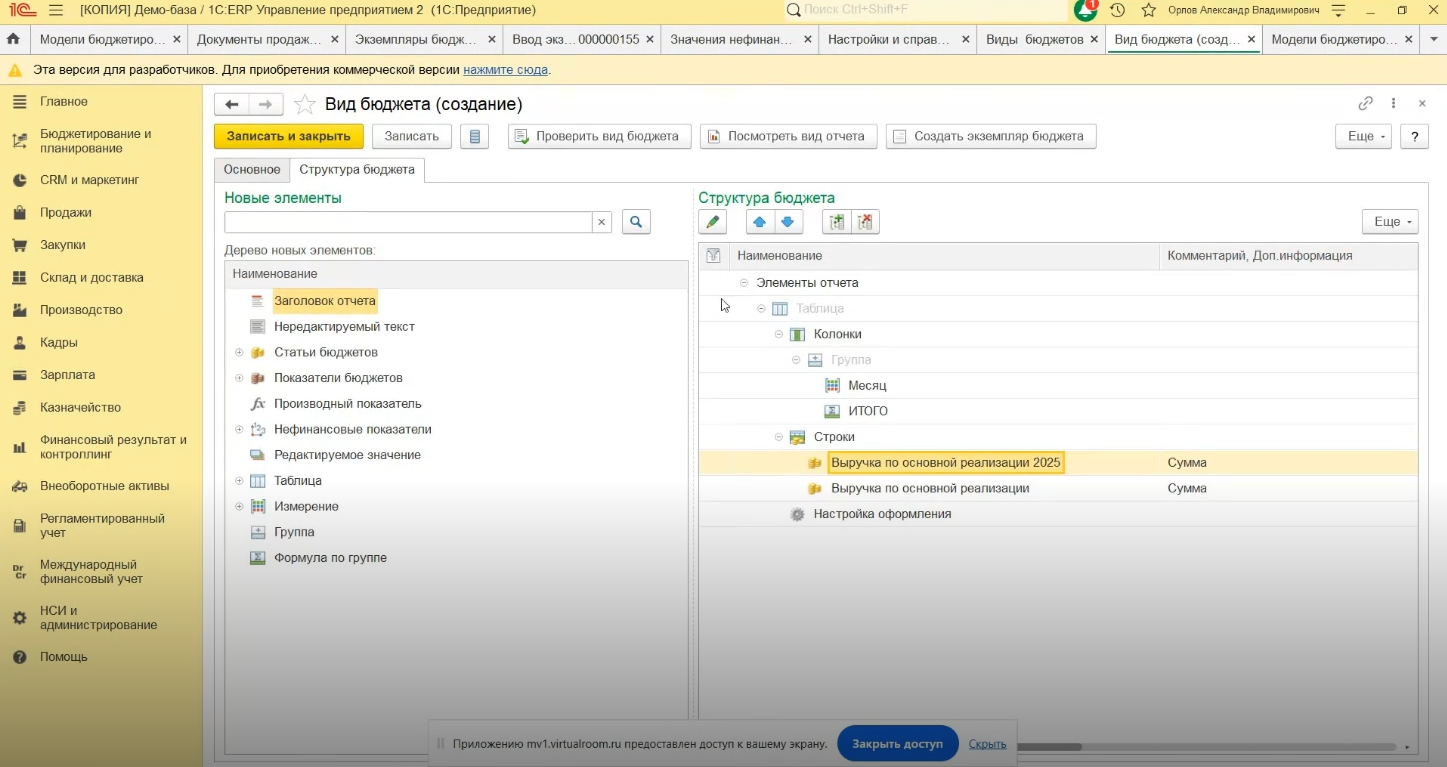This screenshot has height=767, width=1447.
Task: Click the magnifier search button for new elements
Action: 636,222
